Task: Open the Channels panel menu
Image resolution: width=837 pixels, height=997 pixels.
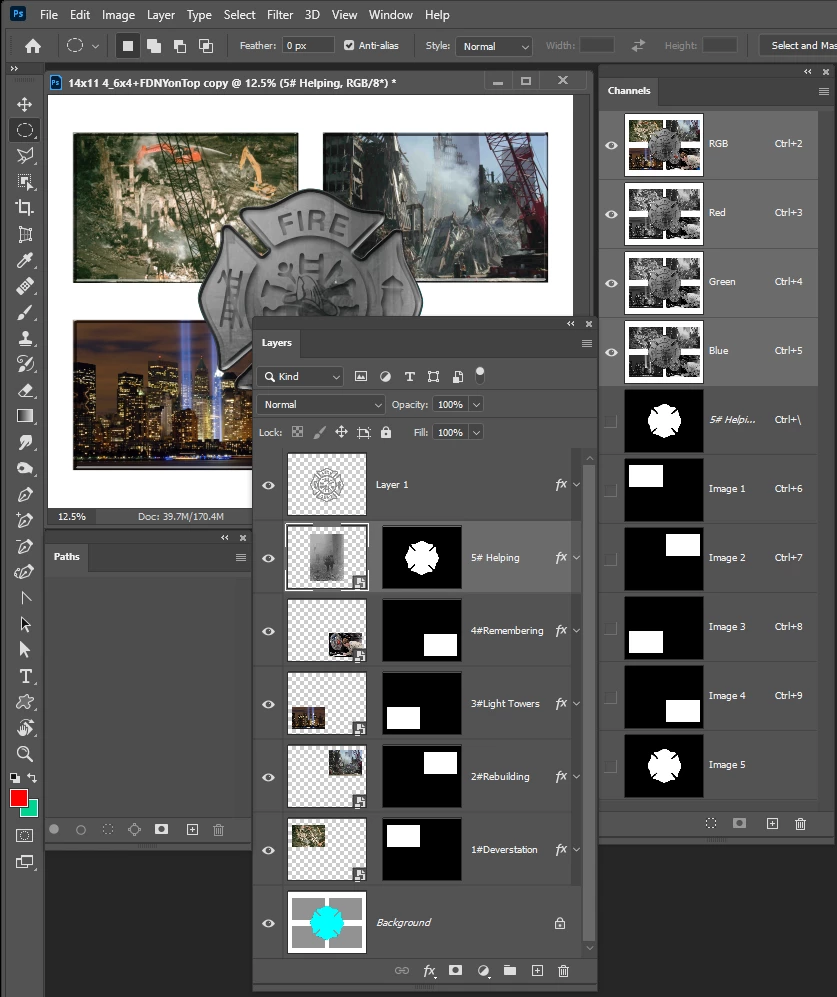Action: coord(824,92)
